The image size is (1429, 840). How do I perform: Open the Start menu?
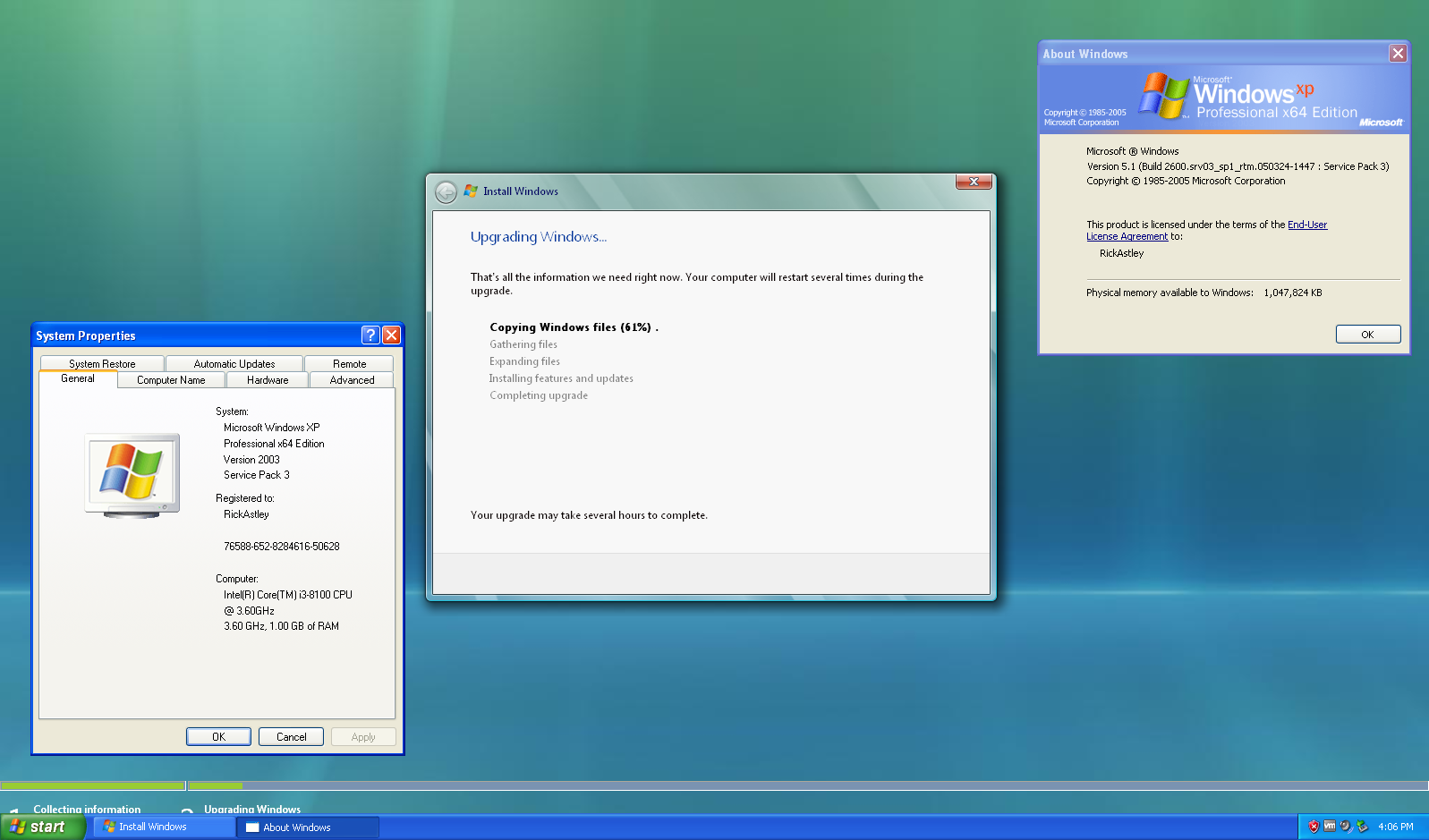point(43,827)
